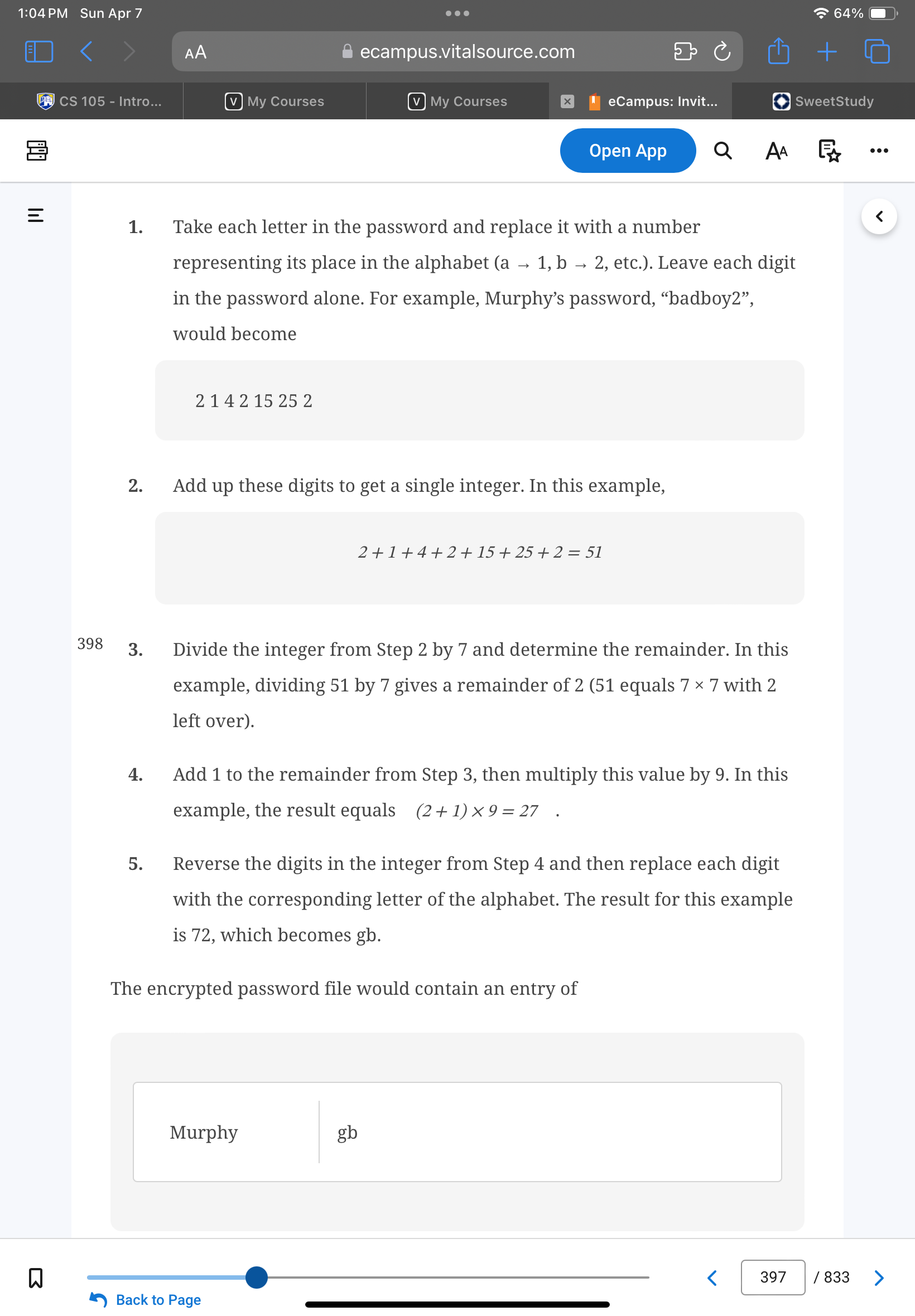Collapse the side panel chevron button

pyautogui.click(x=878, y=216)
